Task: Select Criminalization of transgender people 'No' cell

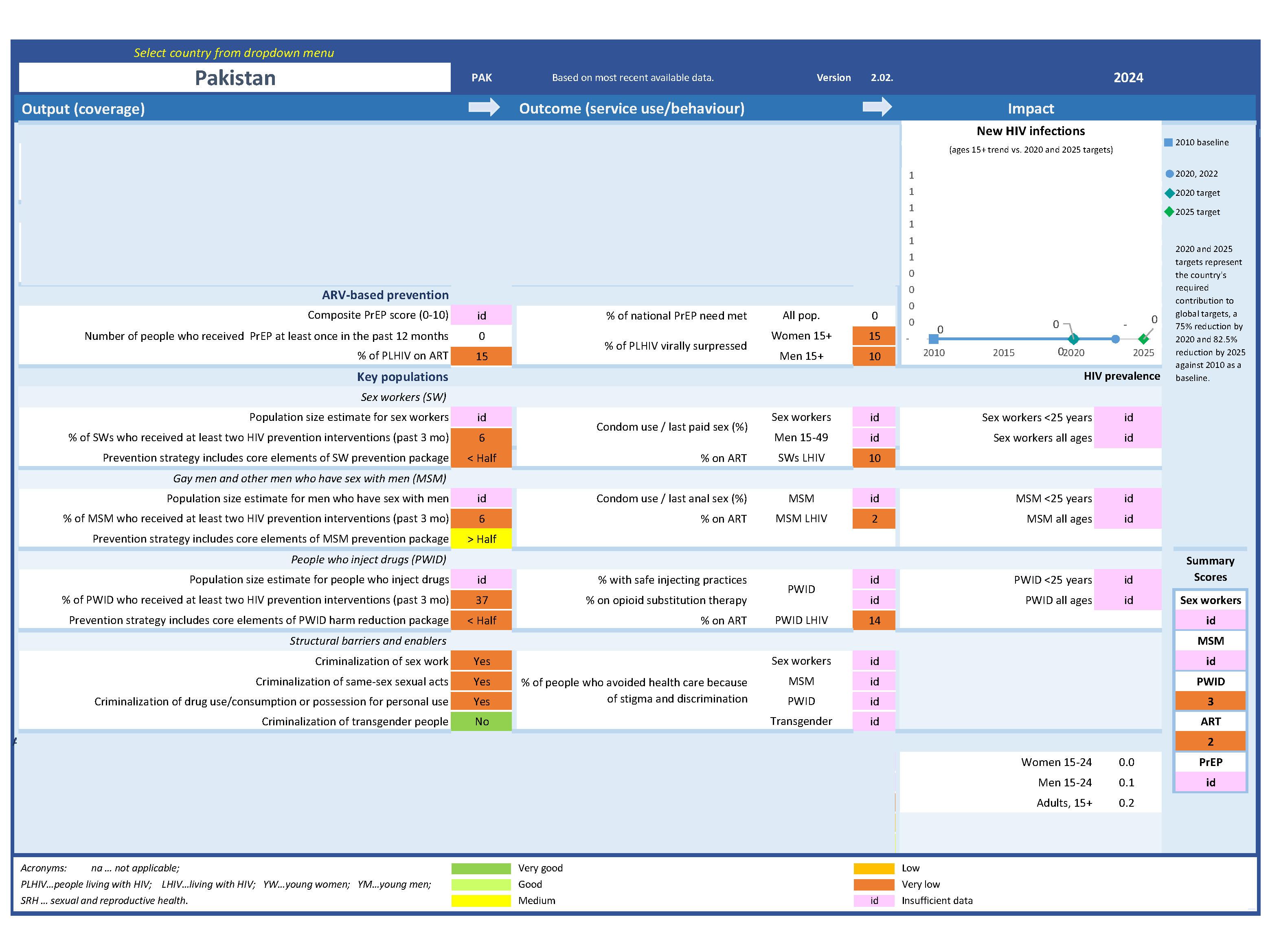Action: 481,721
